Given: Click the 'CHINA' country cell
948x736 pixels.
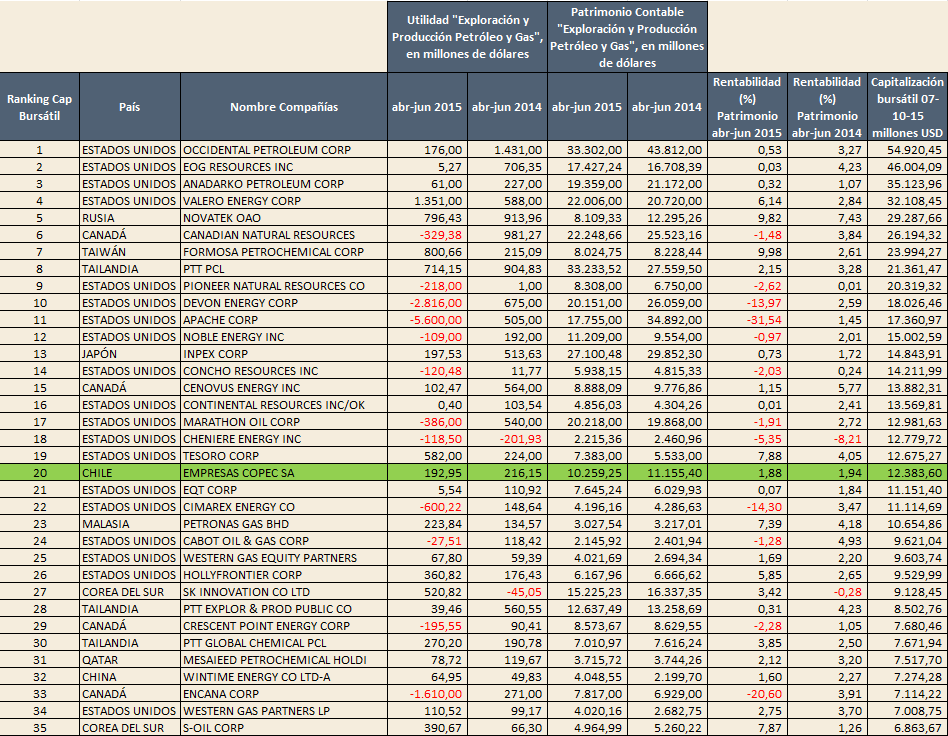Looking at the screenshot, I should pyautogui.click(x=129, y=677).
